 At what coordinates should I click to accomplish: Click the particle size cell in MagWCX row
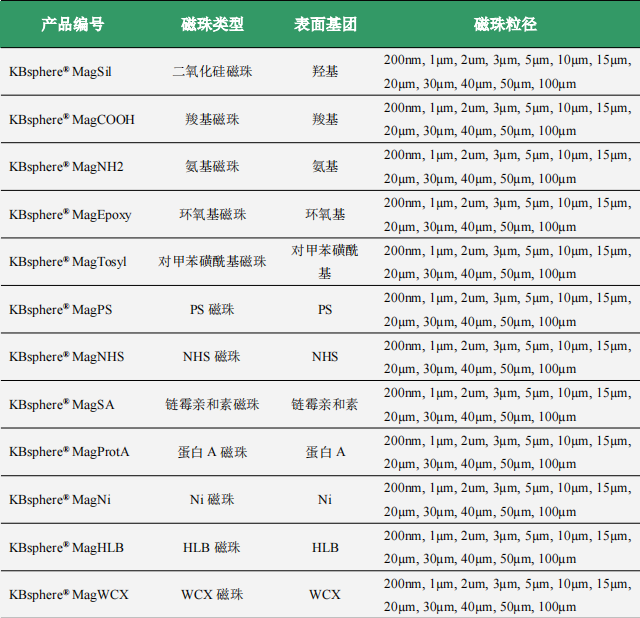click(507, 595)
